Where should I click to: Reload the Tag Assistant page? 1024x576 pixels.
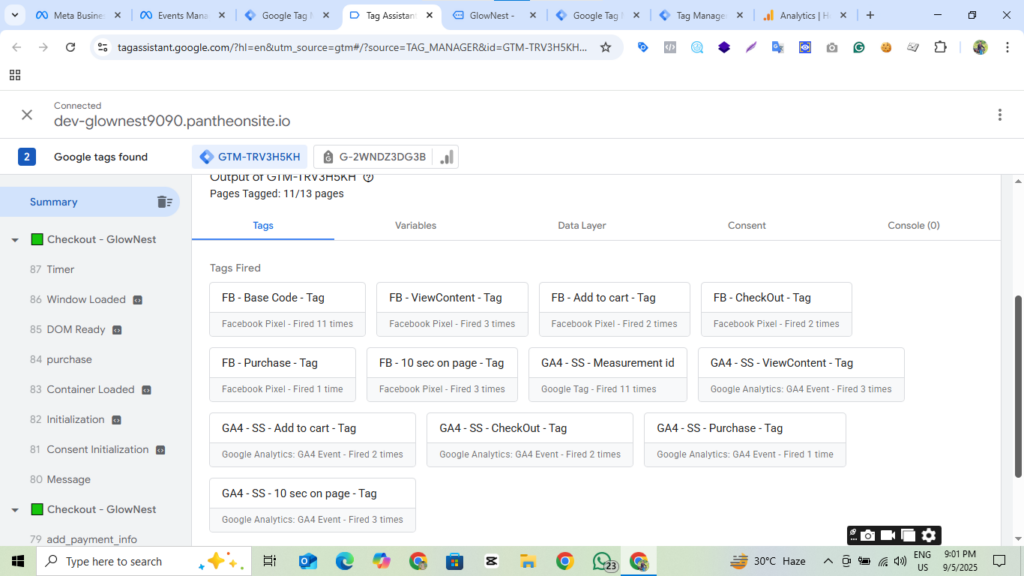71,47
